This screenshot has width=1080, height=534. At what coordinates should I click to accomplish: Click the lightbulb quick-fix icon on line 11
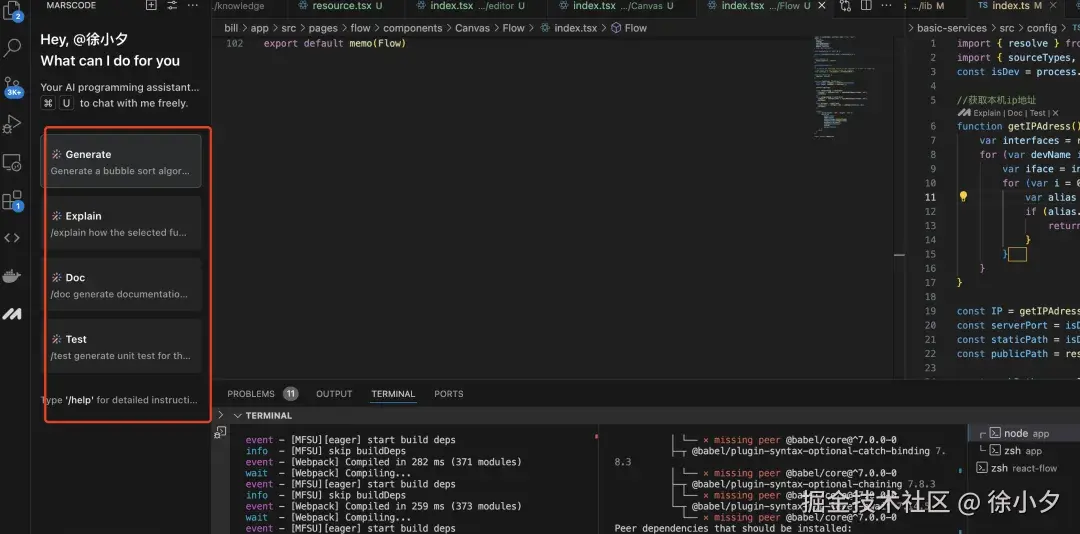[x=964, y=196]
